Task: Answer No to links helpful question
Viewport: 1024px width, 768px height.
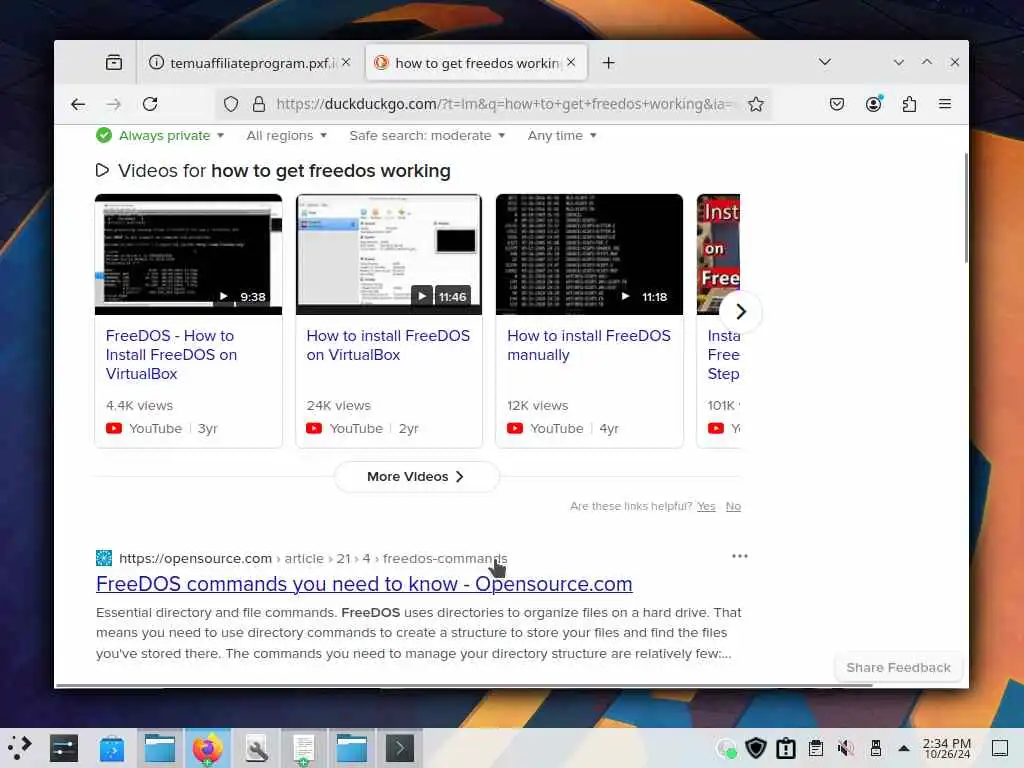Action: [733, 506]
